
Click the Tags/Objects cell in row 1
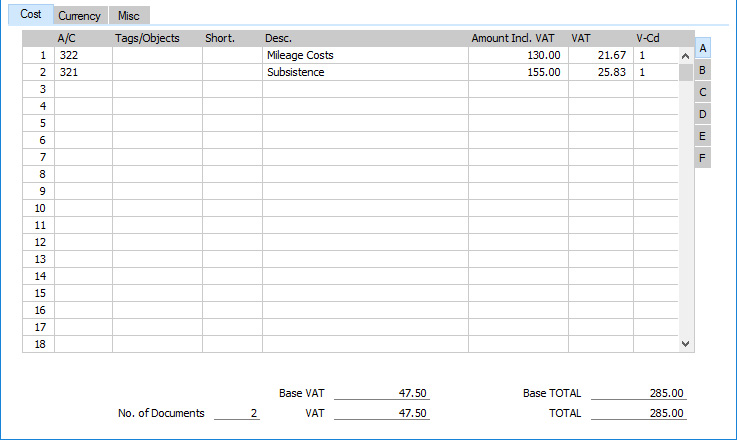(x=157, y=55)
